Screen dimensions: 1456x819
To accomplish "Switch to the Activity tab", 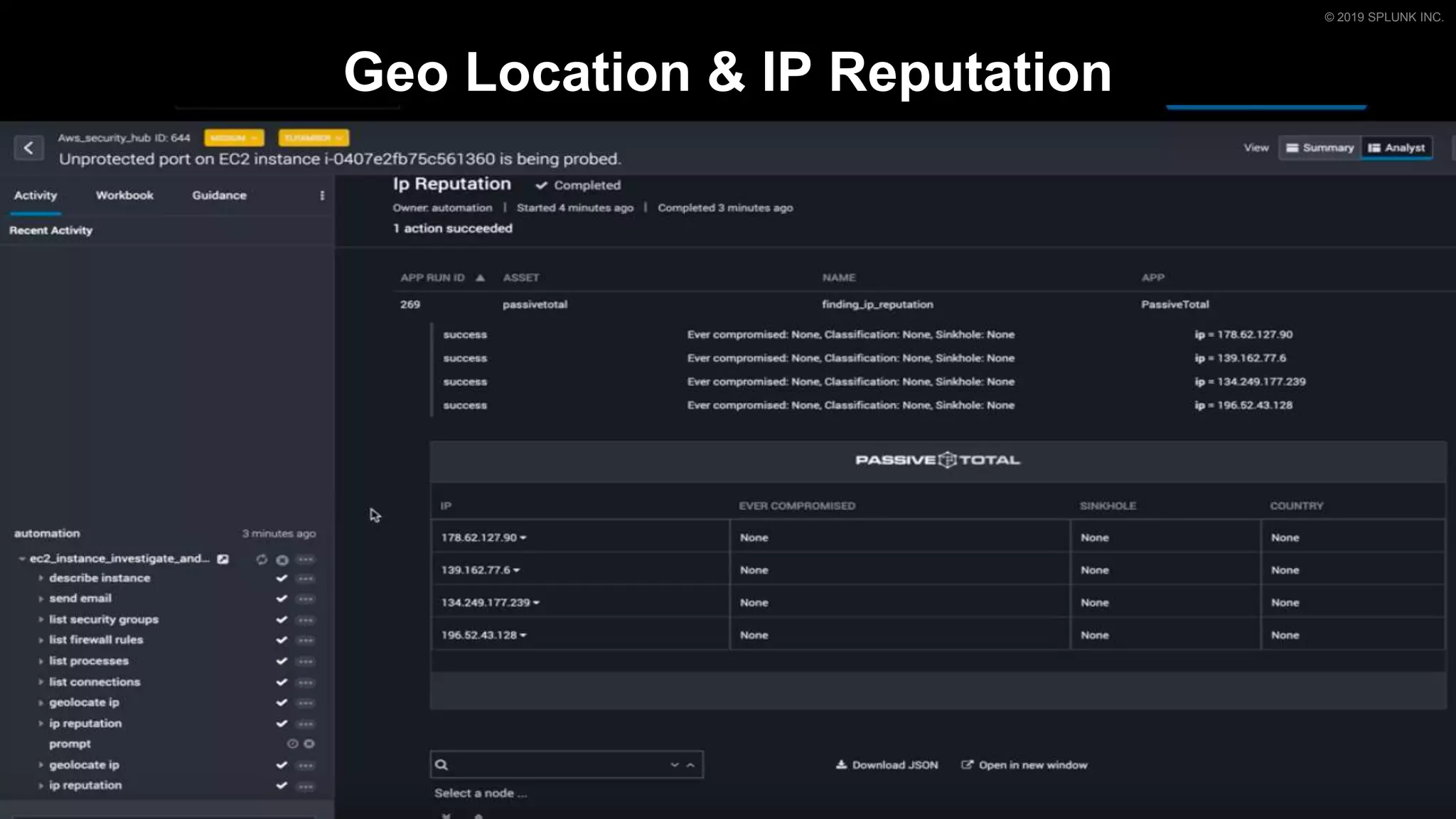I will pyautogui.click(x=36, y=196).
